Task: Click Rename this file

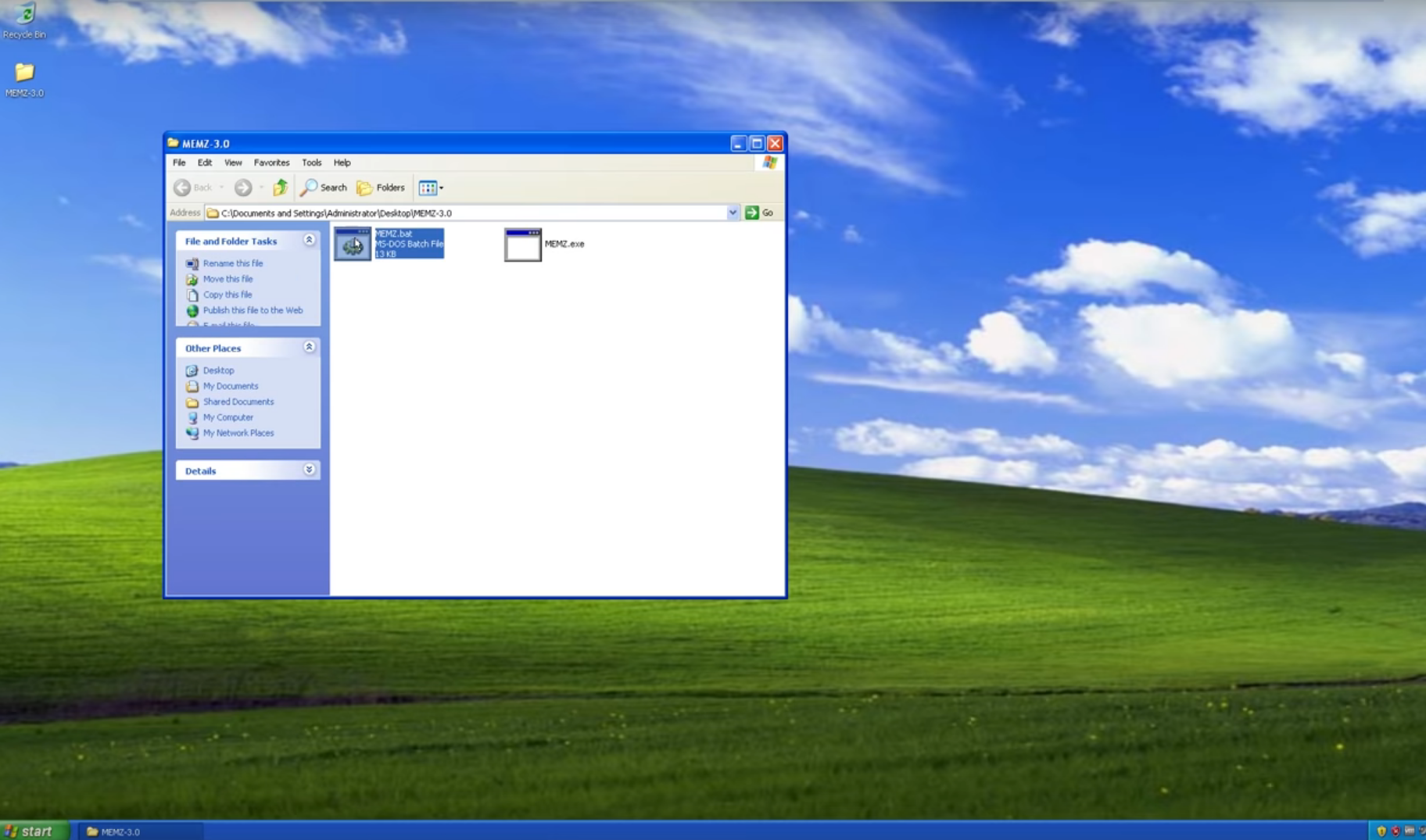Action: tap(233, 263)
